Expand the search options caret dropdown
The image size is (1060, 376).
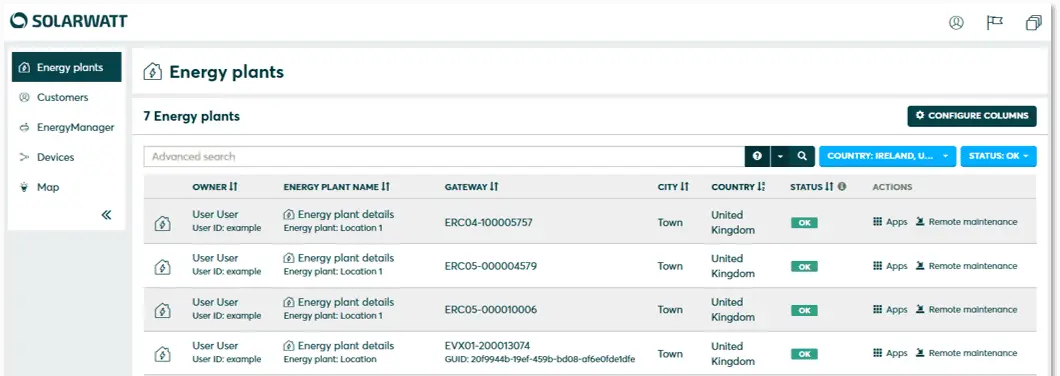click(x=780, y=156)
